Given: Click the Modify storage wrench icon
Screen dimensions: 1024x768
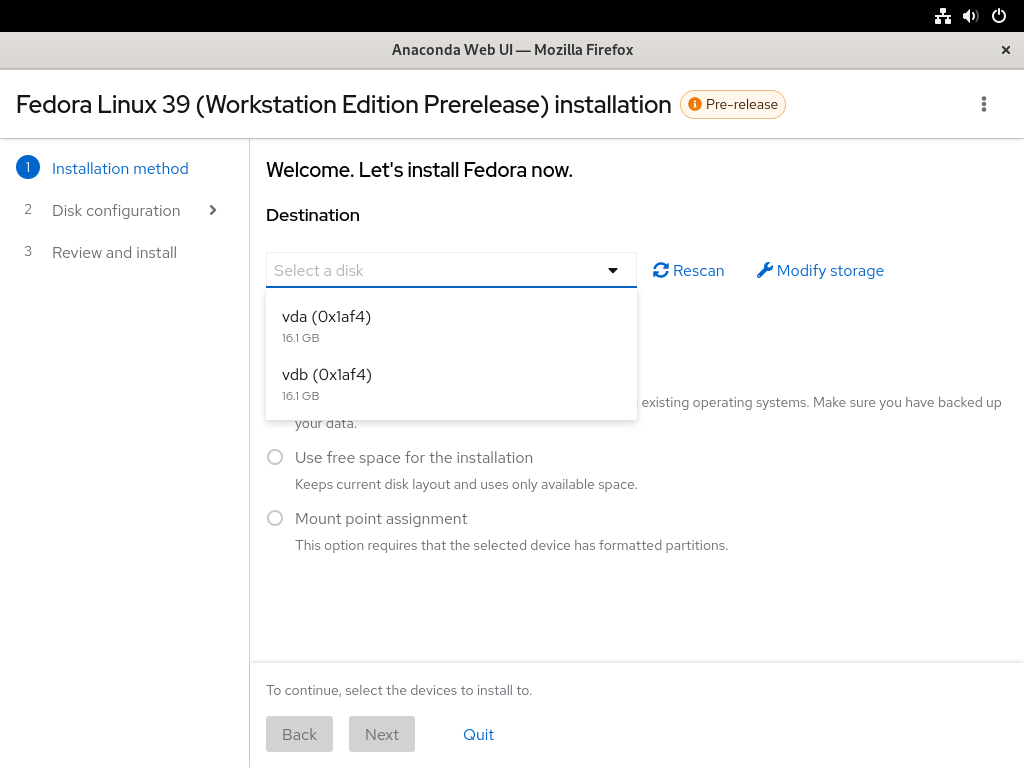Looking at the screenshot, I should click(765, 270).
